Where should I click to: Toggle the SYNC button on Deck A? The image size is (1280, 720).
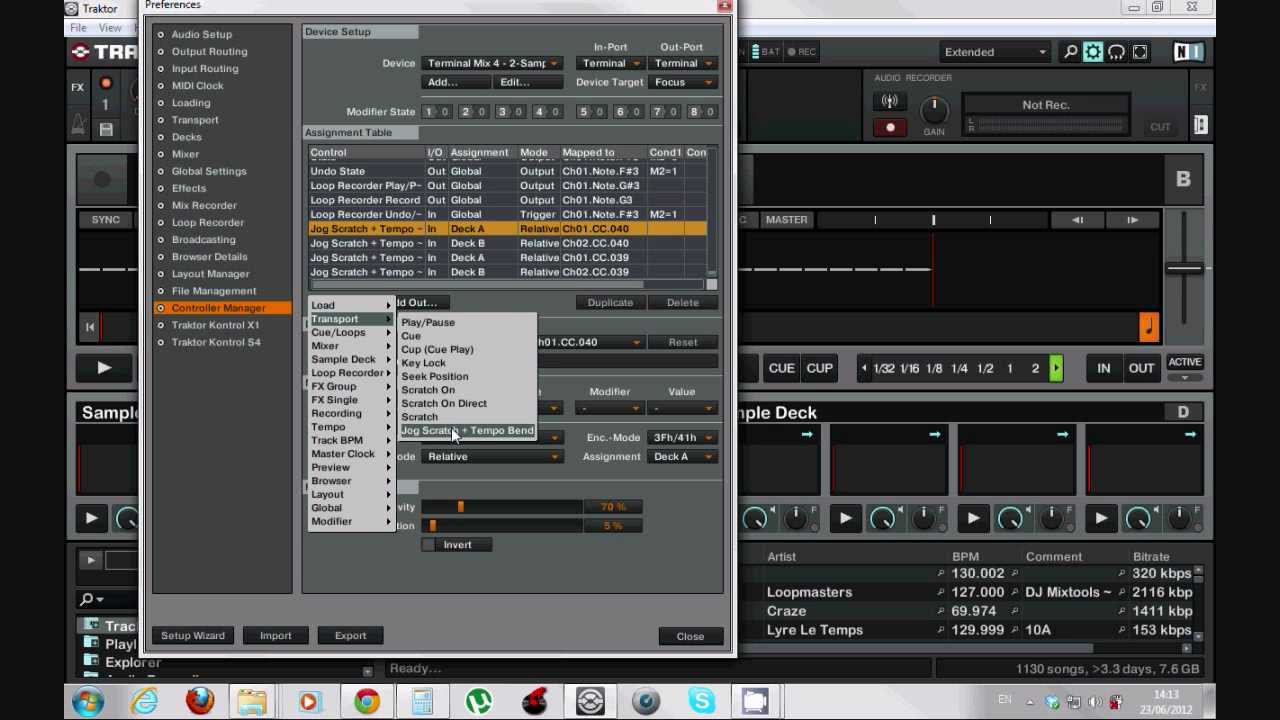(x=105, y=220)
